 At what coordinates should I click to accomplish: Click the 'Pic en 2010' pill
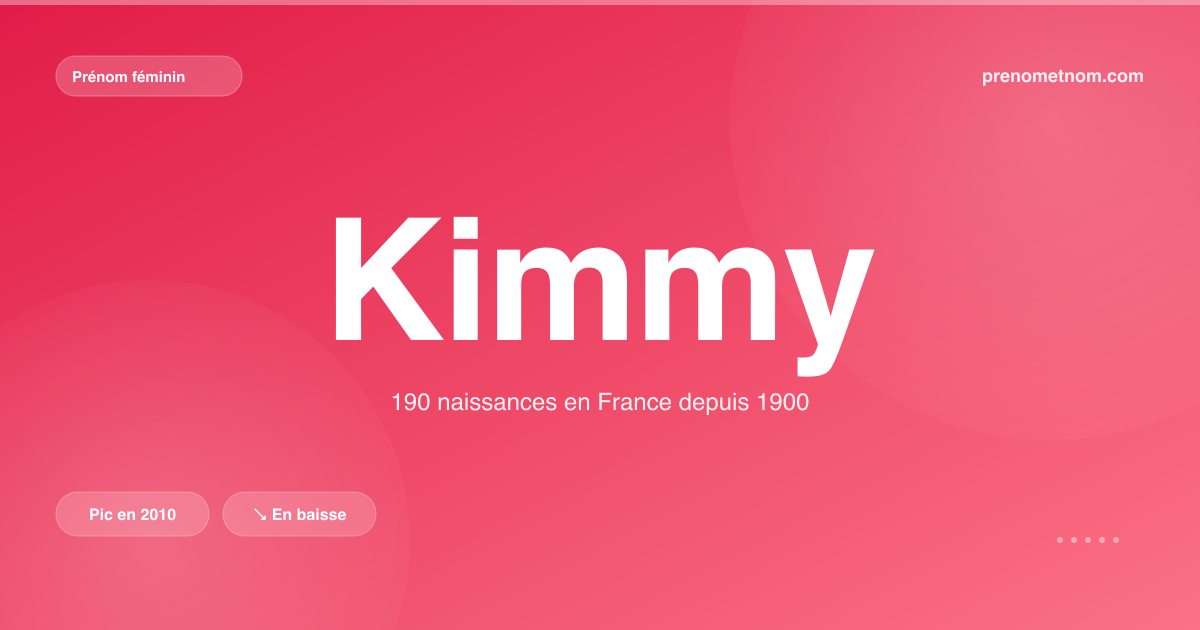click(x=132, y=514)
